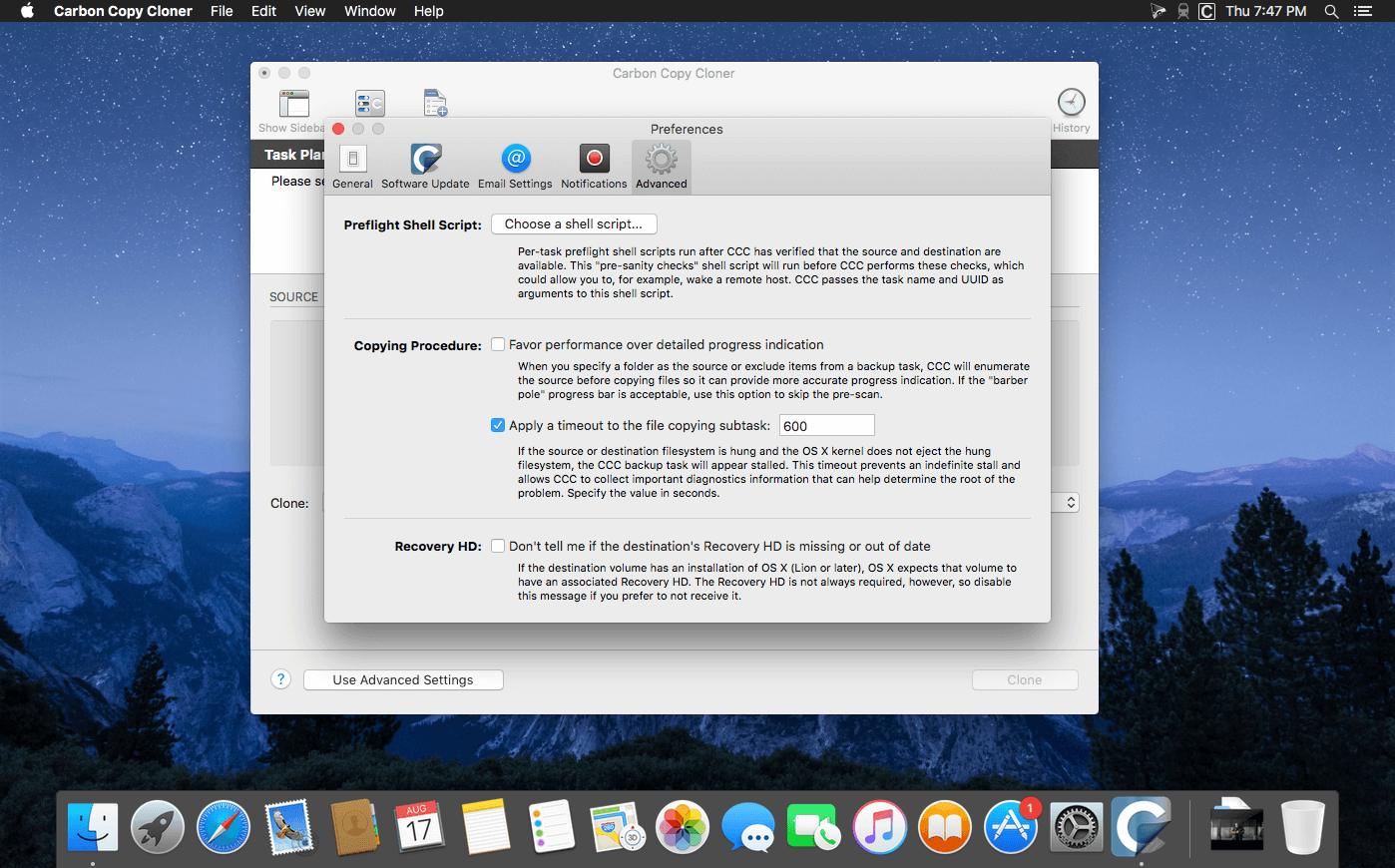
Task: Open Messages from the dock
Action: click(x=748, y=827)
